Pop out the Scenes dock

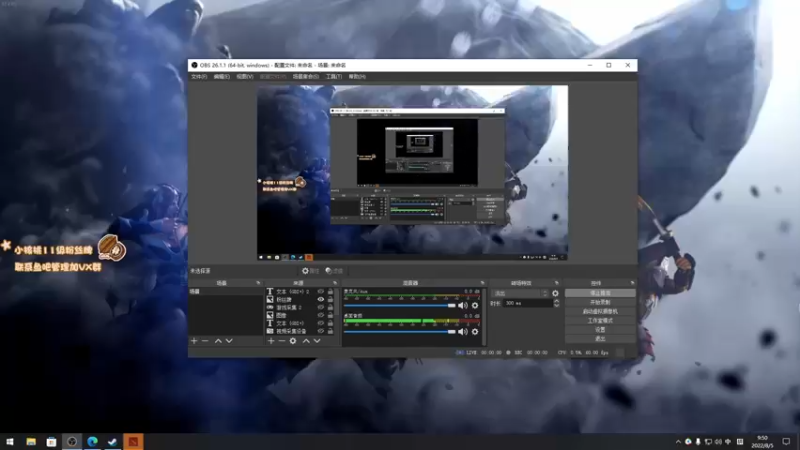point(258,283)
